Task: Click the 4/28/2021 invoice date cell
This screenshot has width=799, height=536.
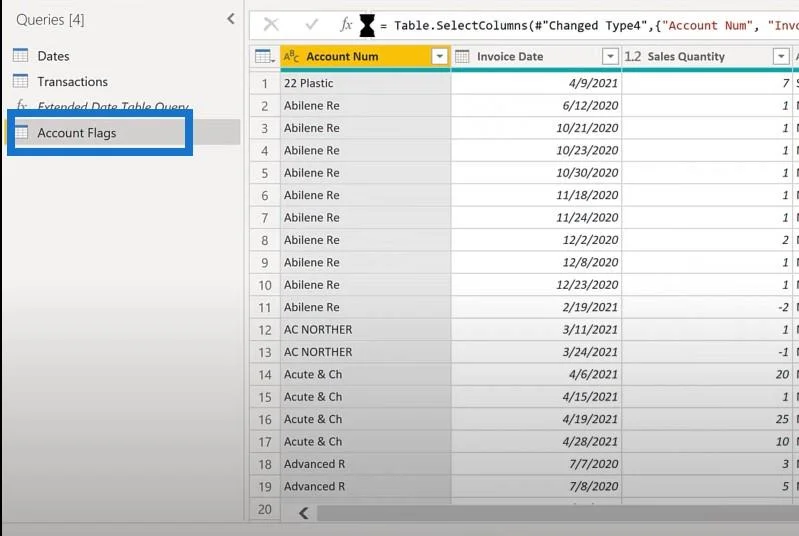Action: pos(536,442)
